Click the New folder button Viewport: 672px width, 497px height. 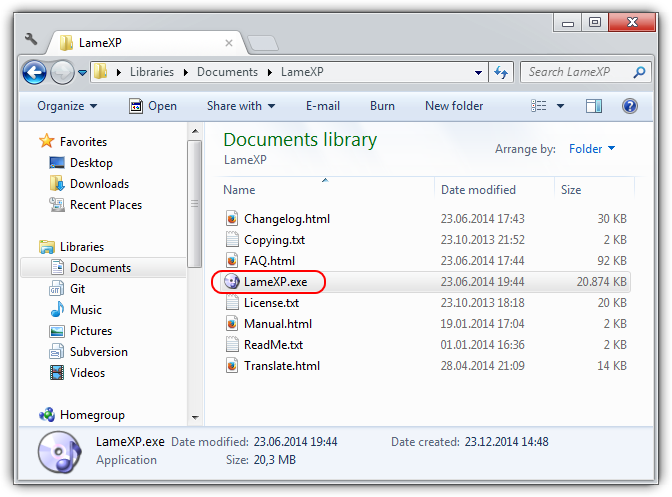(x=454, y=106)
